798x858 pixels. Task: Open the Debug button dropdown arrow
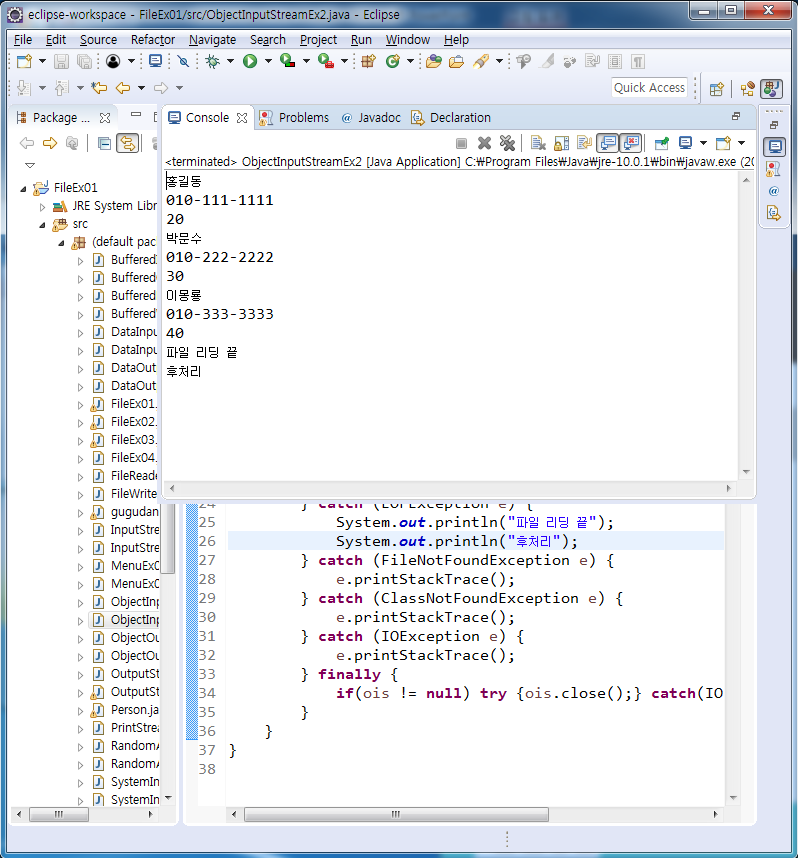[x=230, y=61]
